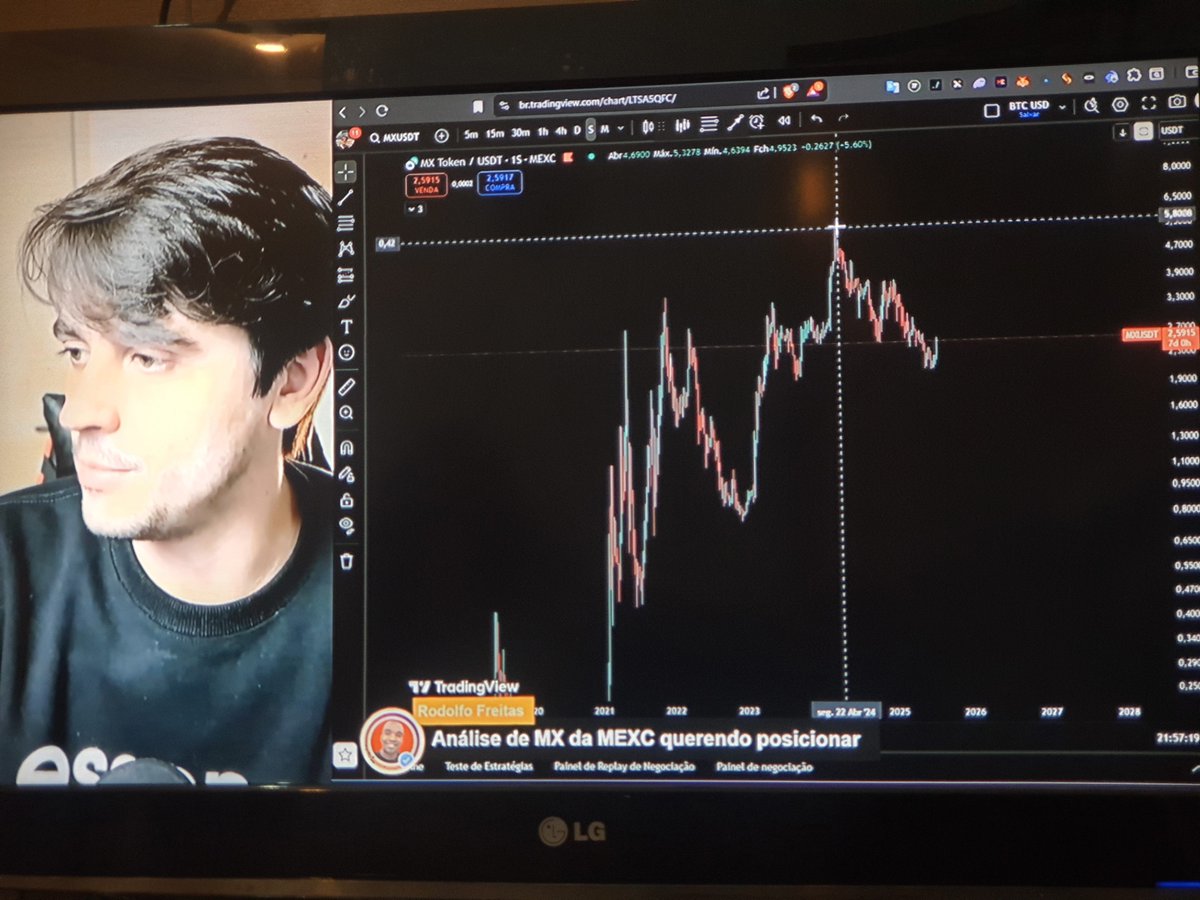Take a chart snapshot camera icon
This screenshot has width=1200, height=900.
pyautogui.click(x=1177, y=101)
